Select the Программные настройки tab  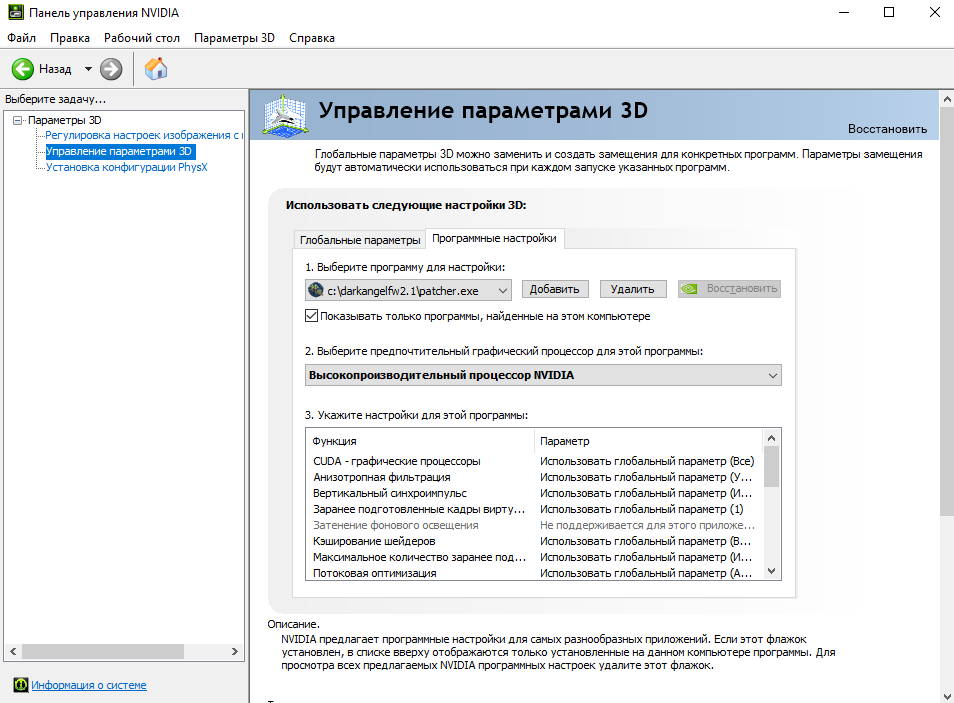(x=494, y=238)
